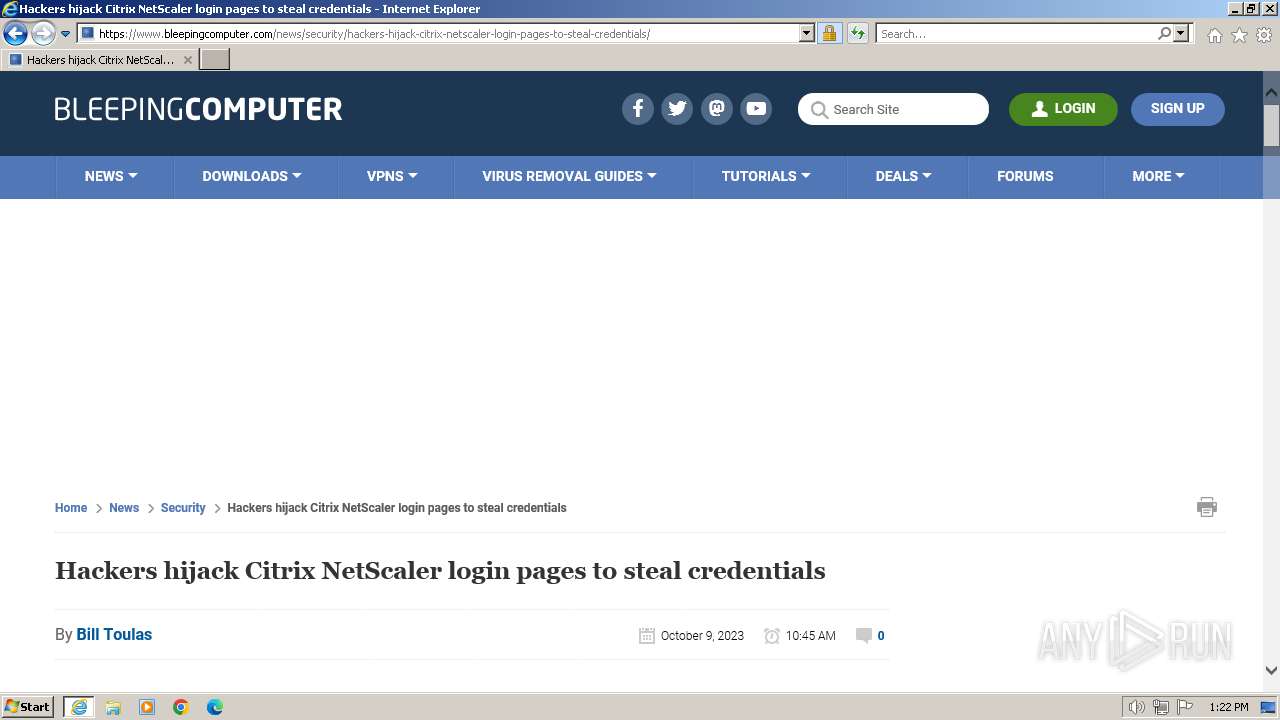Image resolution: width=1280 pixels, height=720 pixels.
Task: Click the Action Center flag icon
Action: pos(1185,707)
